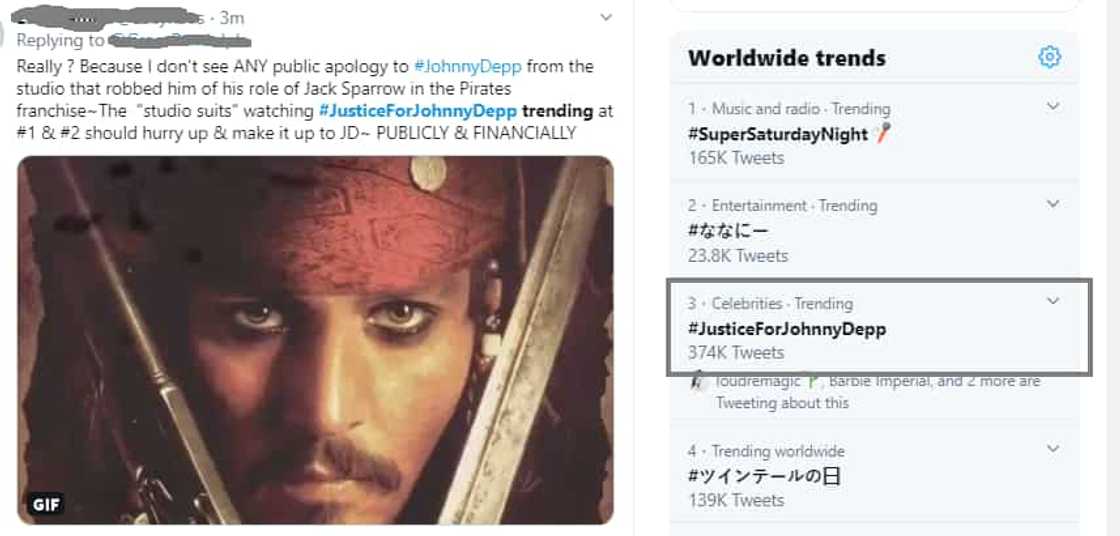Image resolution: width=1120 pixels, height=536 pixels.
Task: Open the tweet options chevron above the tweet
Action: (606, 17)
